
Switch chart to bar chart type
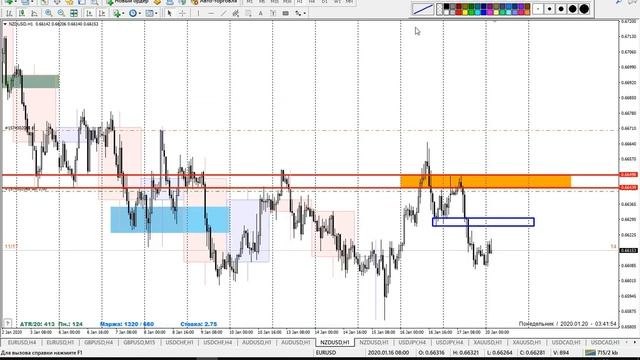[x=9, y=13]
